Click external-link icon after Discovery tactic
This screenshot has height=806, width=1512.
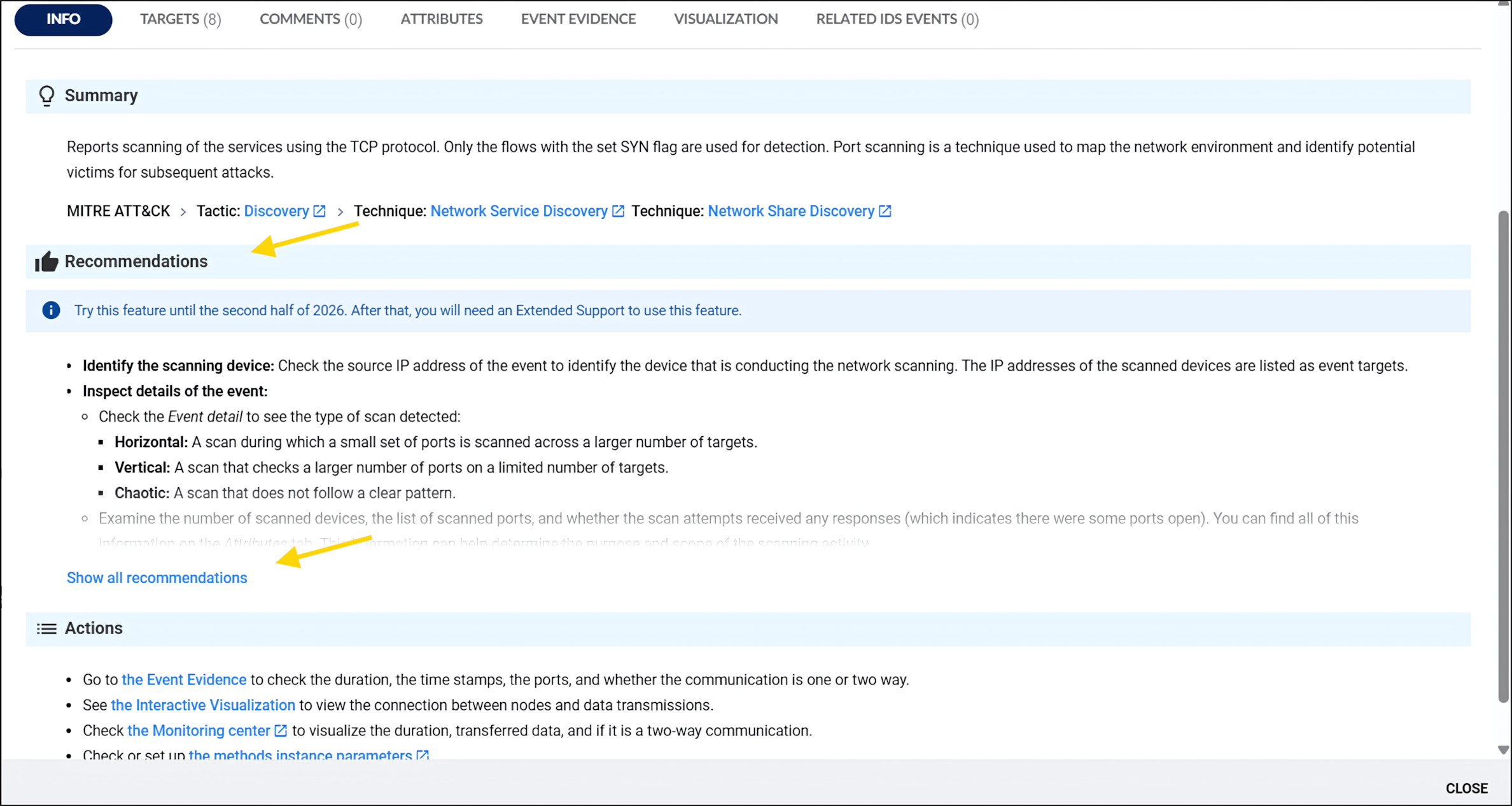319,211
